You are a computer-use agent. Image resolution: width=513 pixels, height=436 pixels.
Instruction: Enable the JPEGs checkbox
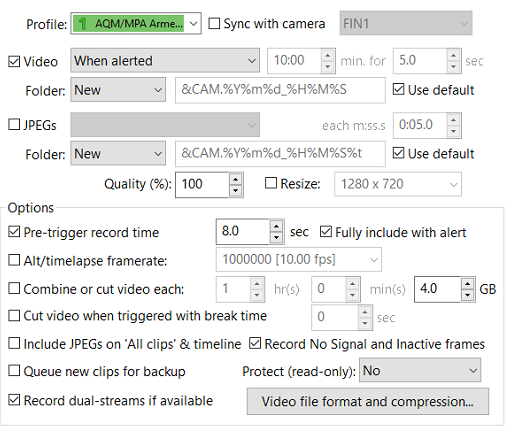click(x=14, y=125)
